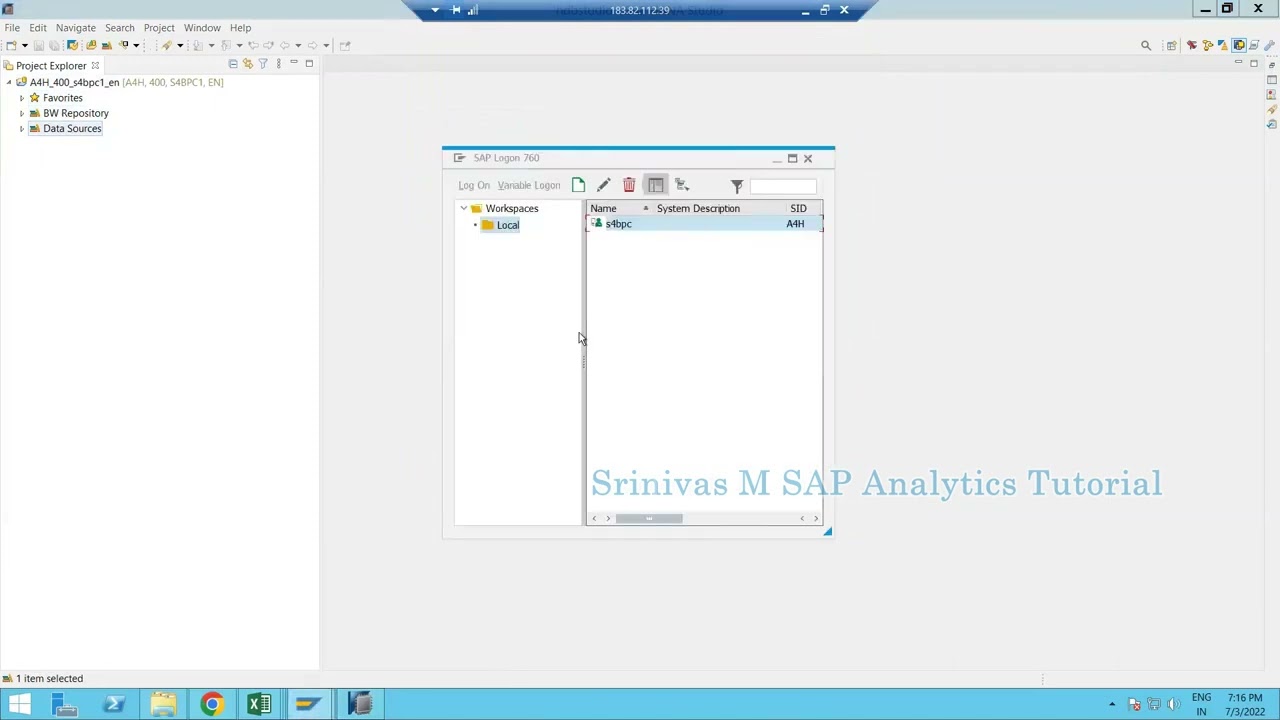
Task: Open Project Explorer view menu
Action: coord(279,64)
